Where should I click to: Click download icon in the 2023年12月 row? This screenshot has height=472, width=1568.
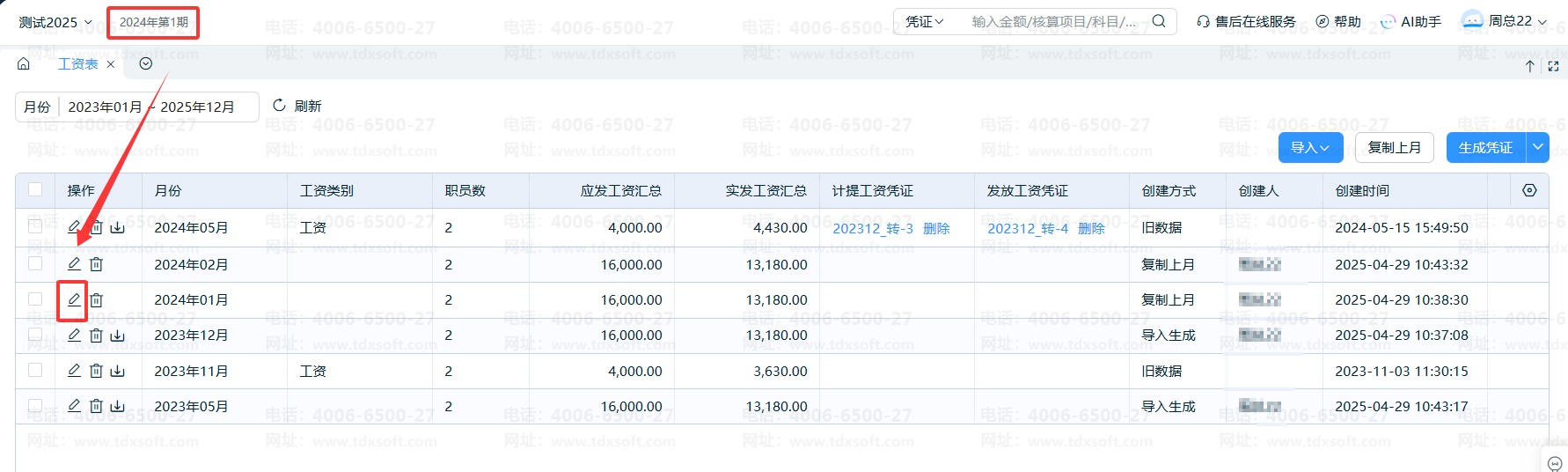(118, 336)
